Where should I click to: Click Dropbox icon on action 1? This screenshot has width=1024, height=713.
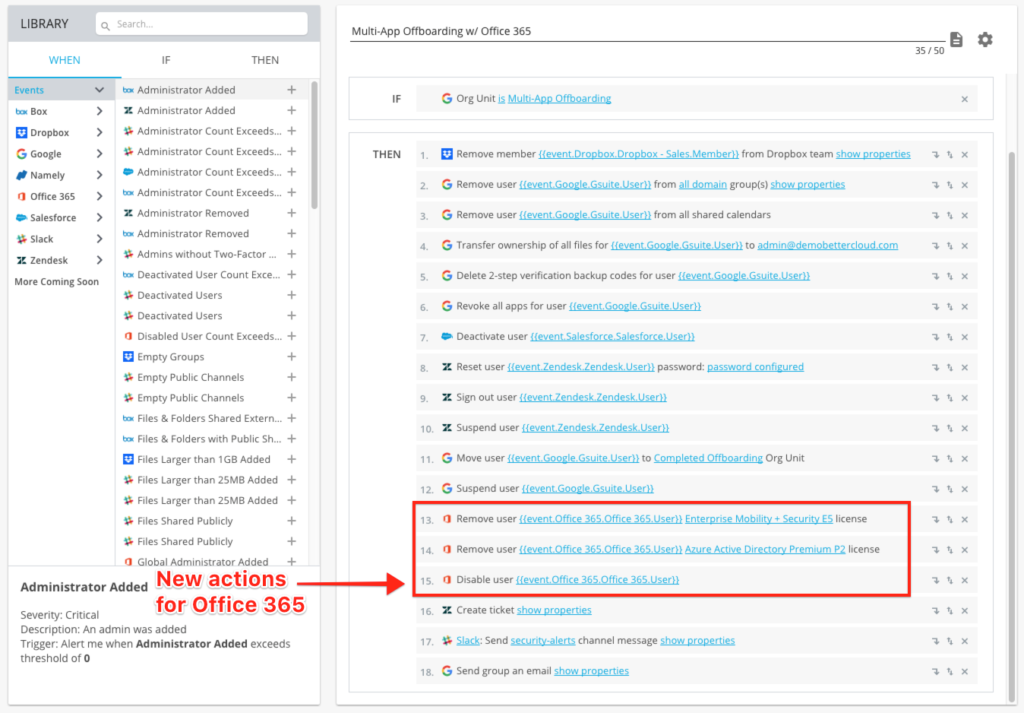tap(447, 154)
